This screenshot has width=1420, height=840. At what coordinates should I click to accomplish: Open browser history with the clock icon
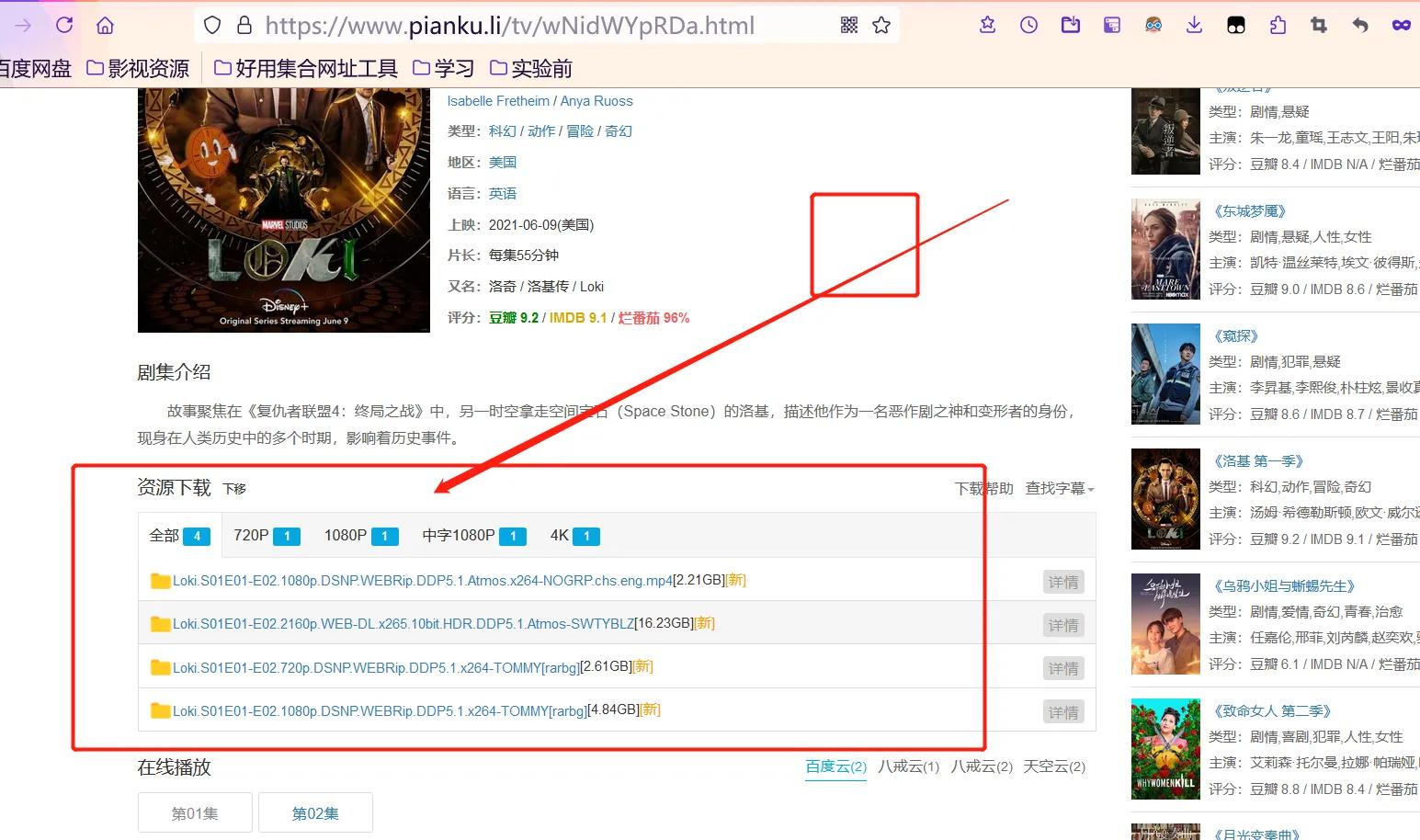coord(1028,26)
